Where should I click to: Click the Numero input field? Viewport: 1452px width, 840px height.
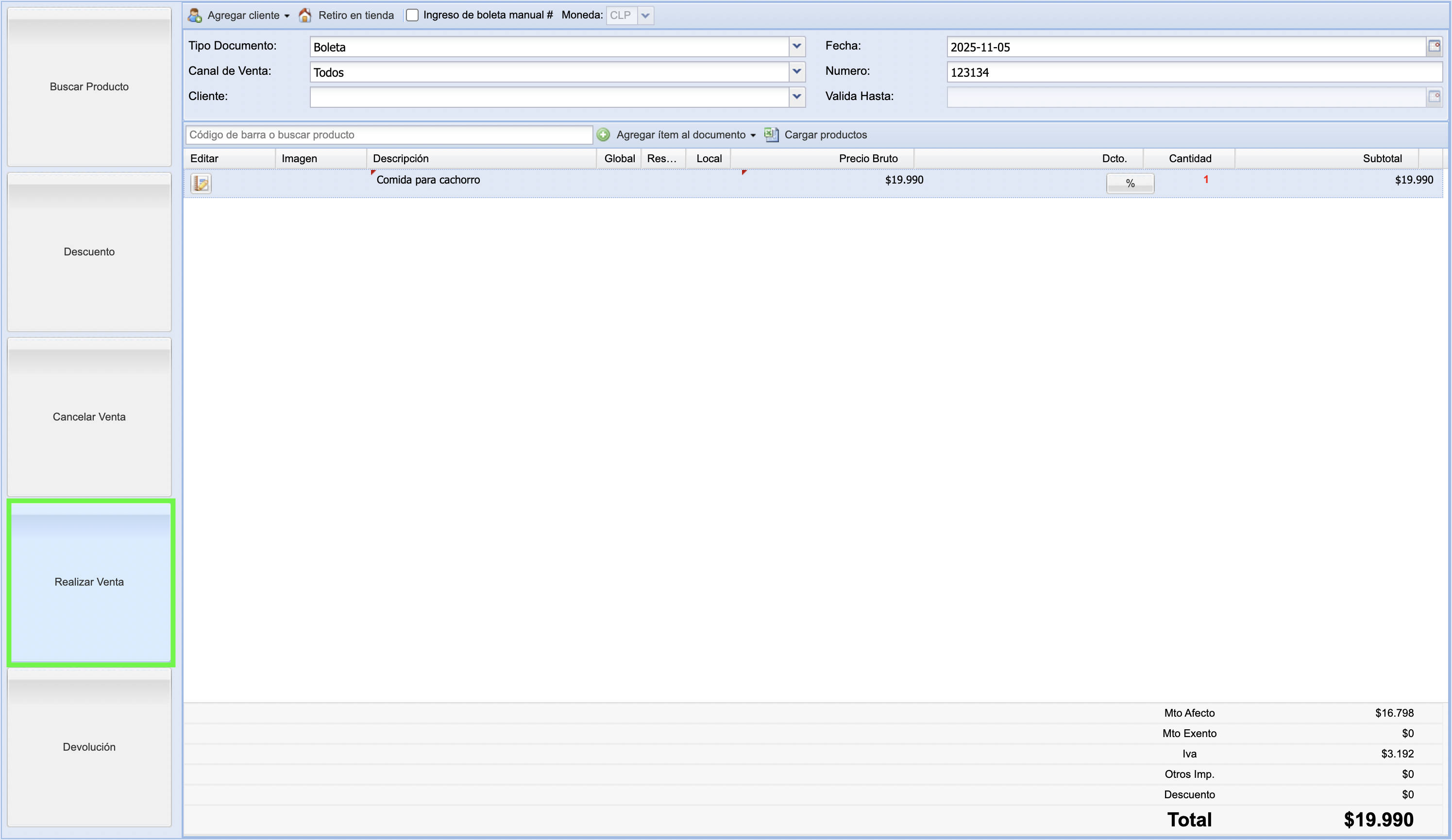pos(1193,72)
